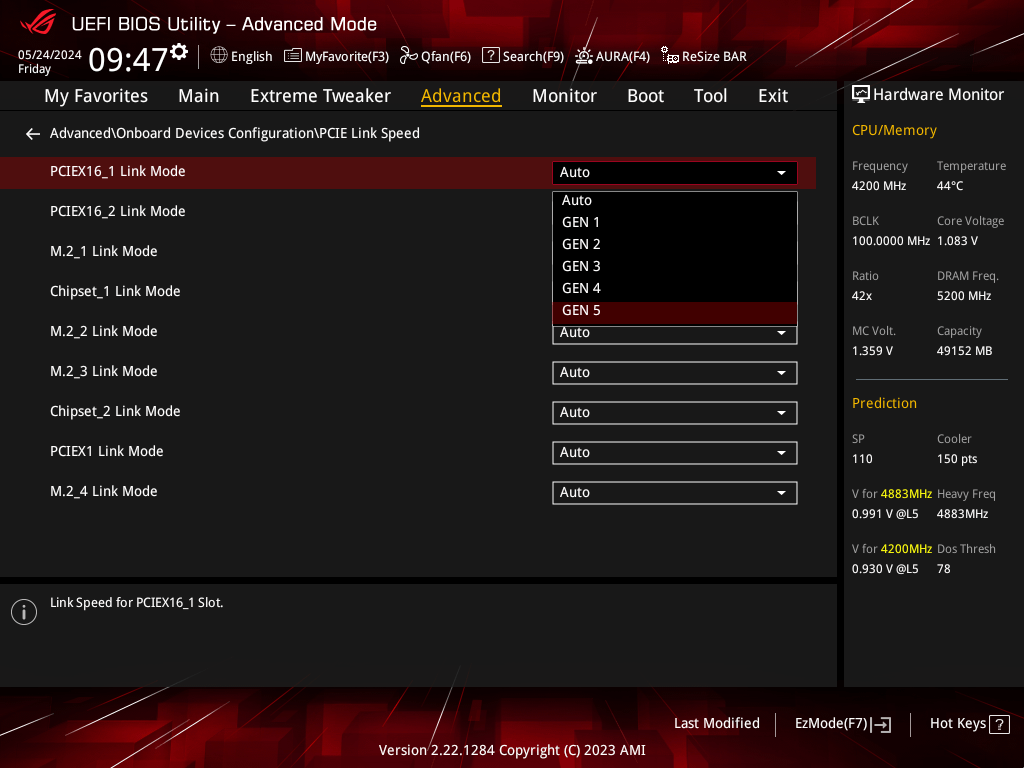The width and height of the screenshot is (1024, 768).
Task: Click the 49152 MB capacity value
Action: [964, 351]
